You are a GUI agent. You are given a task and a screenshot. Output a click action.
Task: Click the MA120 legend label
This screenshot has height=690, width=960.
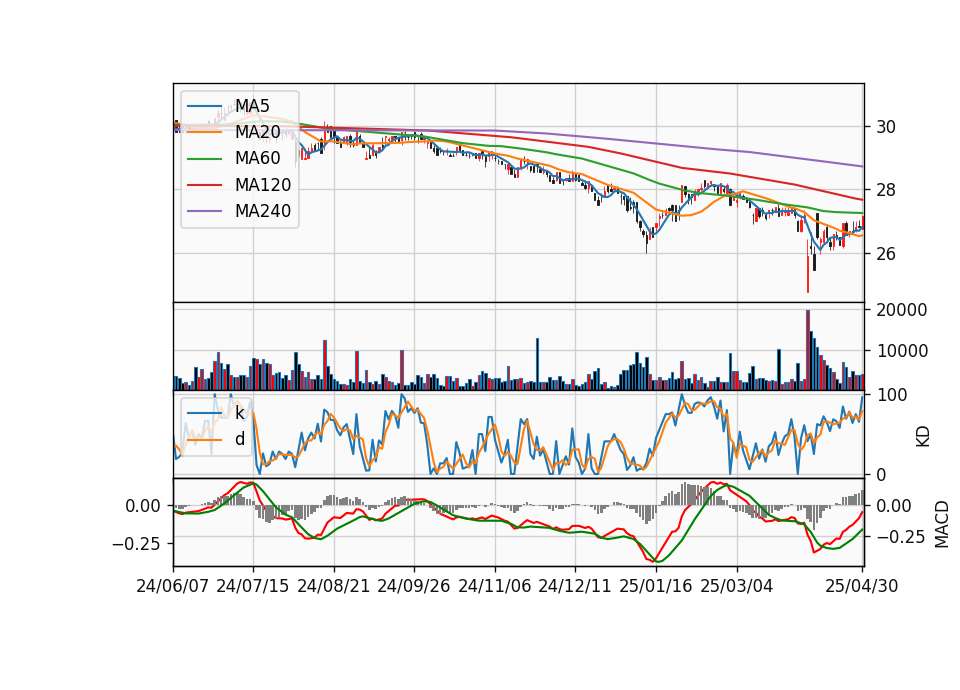[x=263, y=185]
